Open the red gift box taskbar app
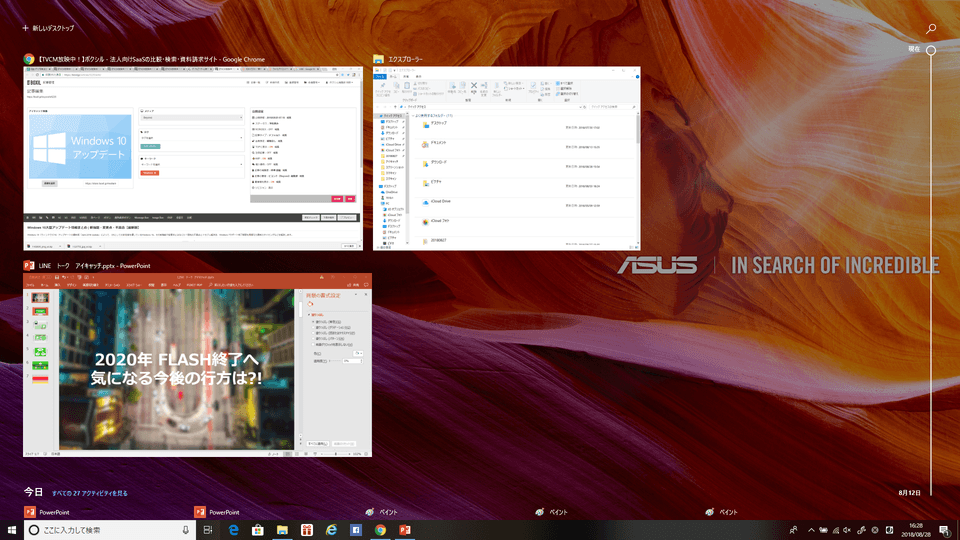Viewport: 960px width, 540px height. [x=307, y=530]
